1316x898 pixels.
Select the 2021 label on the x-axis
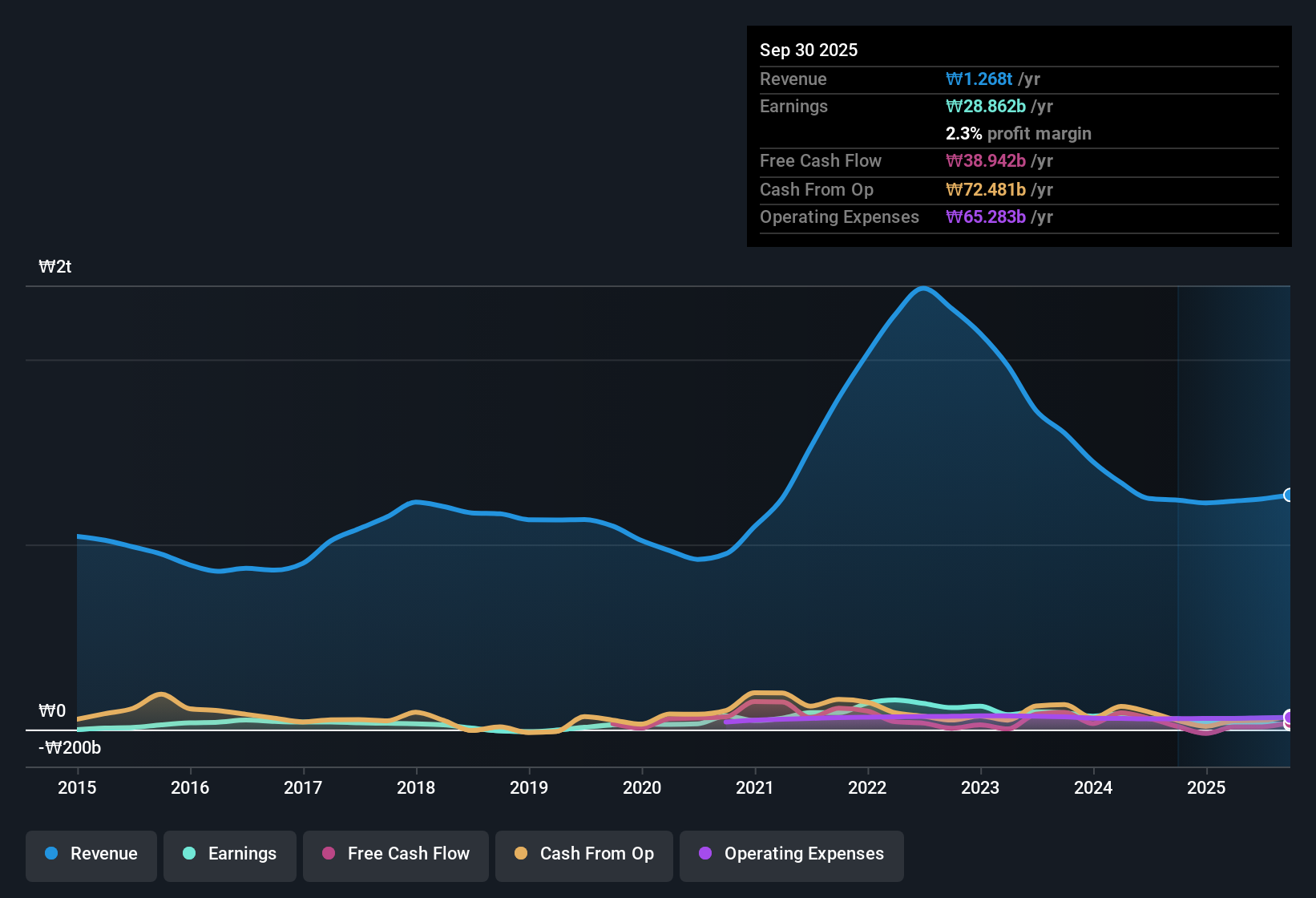coord(755,788)
